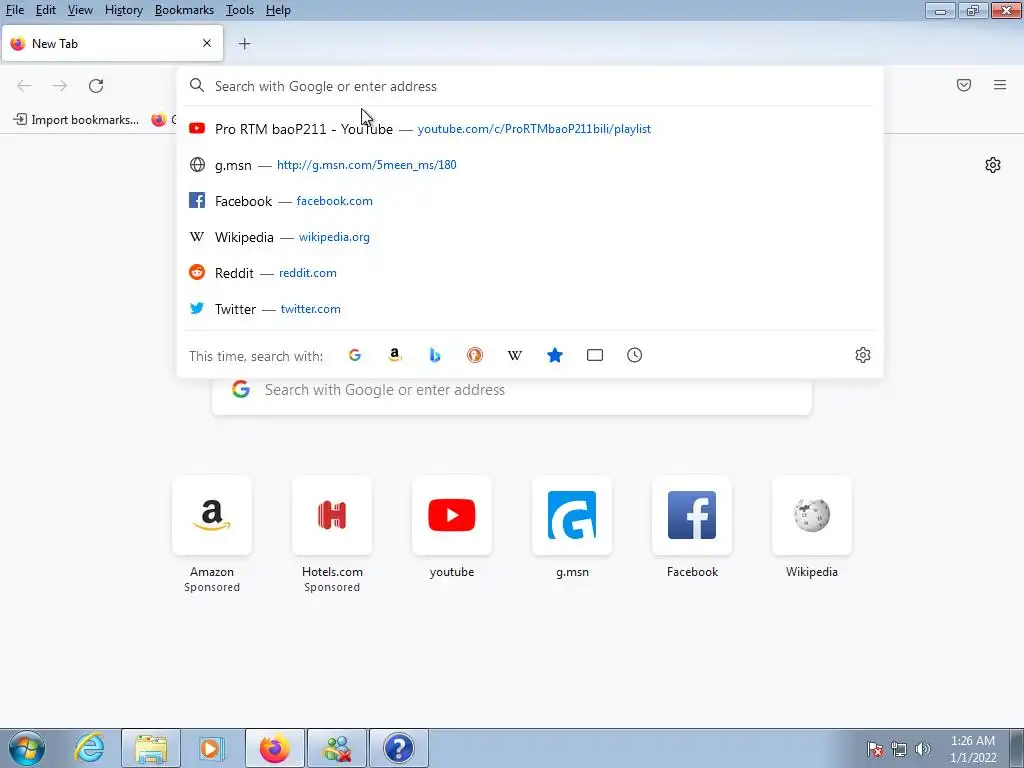Click the new tab page search box

[x=511, y=391]
